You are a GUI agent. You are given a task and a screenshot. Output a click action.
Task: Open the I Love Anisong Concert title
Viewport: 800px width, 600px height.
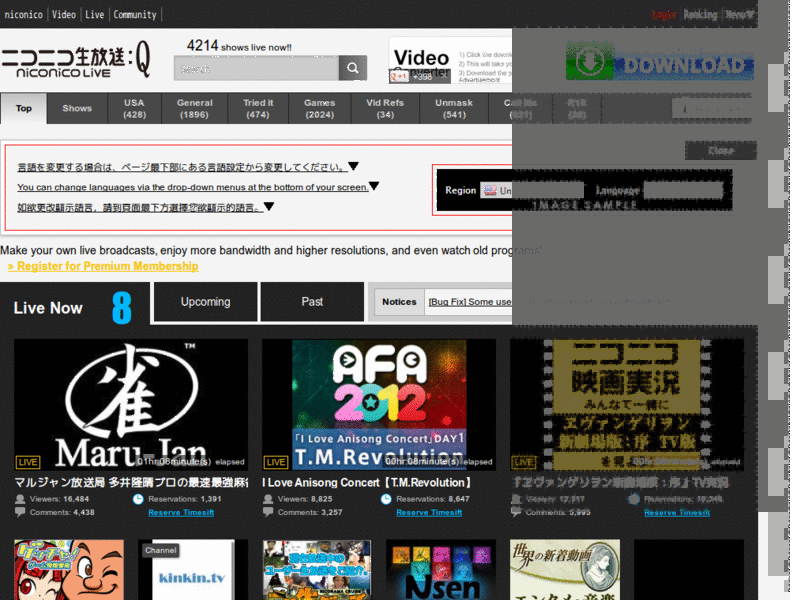click(x=366, y=482)
